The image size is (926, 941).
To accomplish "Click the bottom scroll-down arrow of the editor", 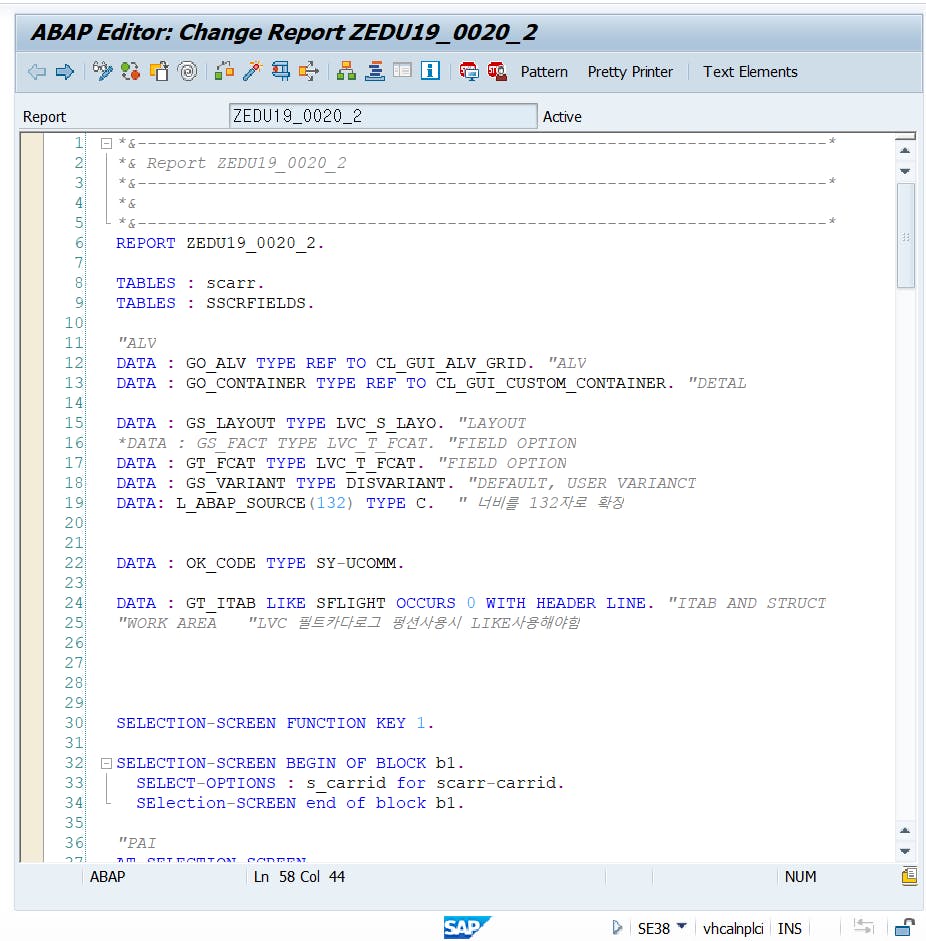I will click(905, 851).
